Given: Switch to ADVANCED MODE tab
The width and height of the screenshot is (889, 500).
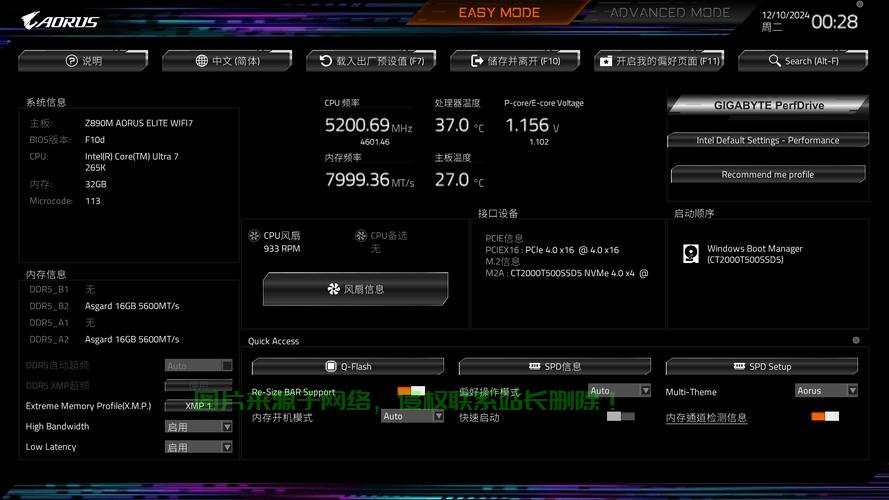Looking at the screenshot, I should point(670,12).
